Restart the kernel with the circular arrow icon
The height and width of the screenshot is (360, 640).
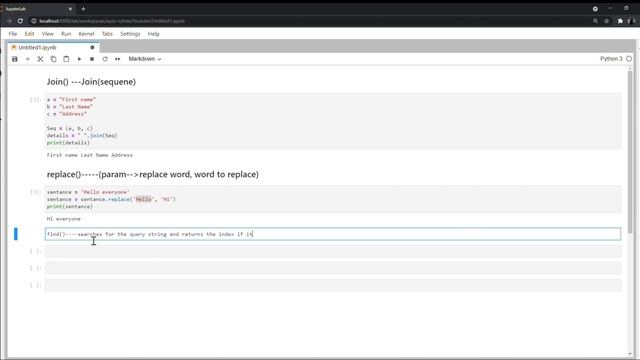[105, 59]
